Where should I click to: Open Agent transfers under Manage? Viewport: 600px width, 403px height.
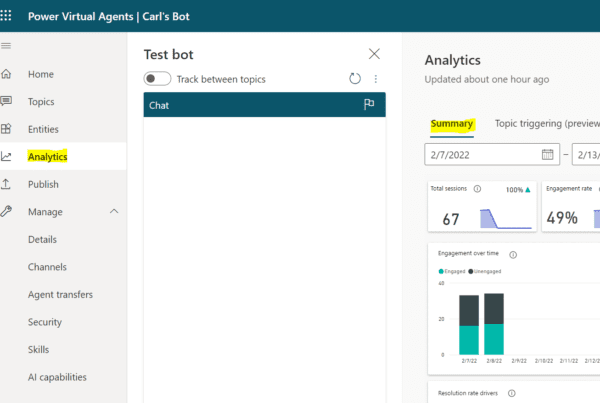60,295
